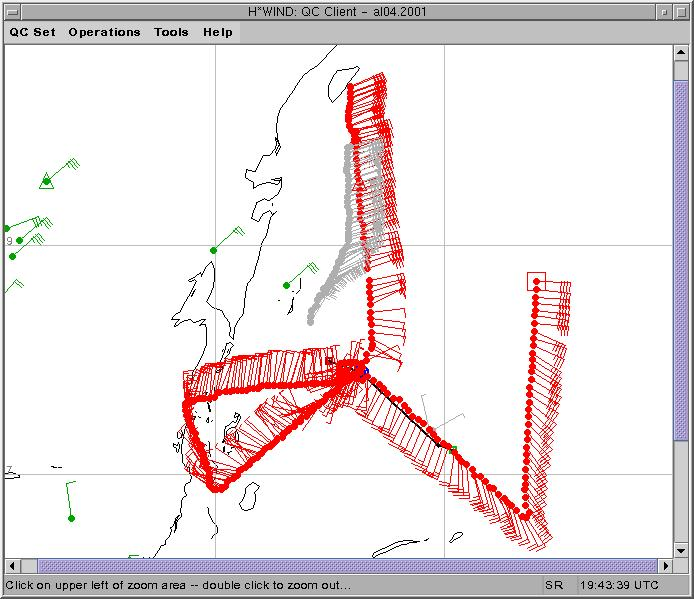Click the vertical scrollbar down arrow
This screenshot has width=694, height=599.
click(x=681, y=548)
